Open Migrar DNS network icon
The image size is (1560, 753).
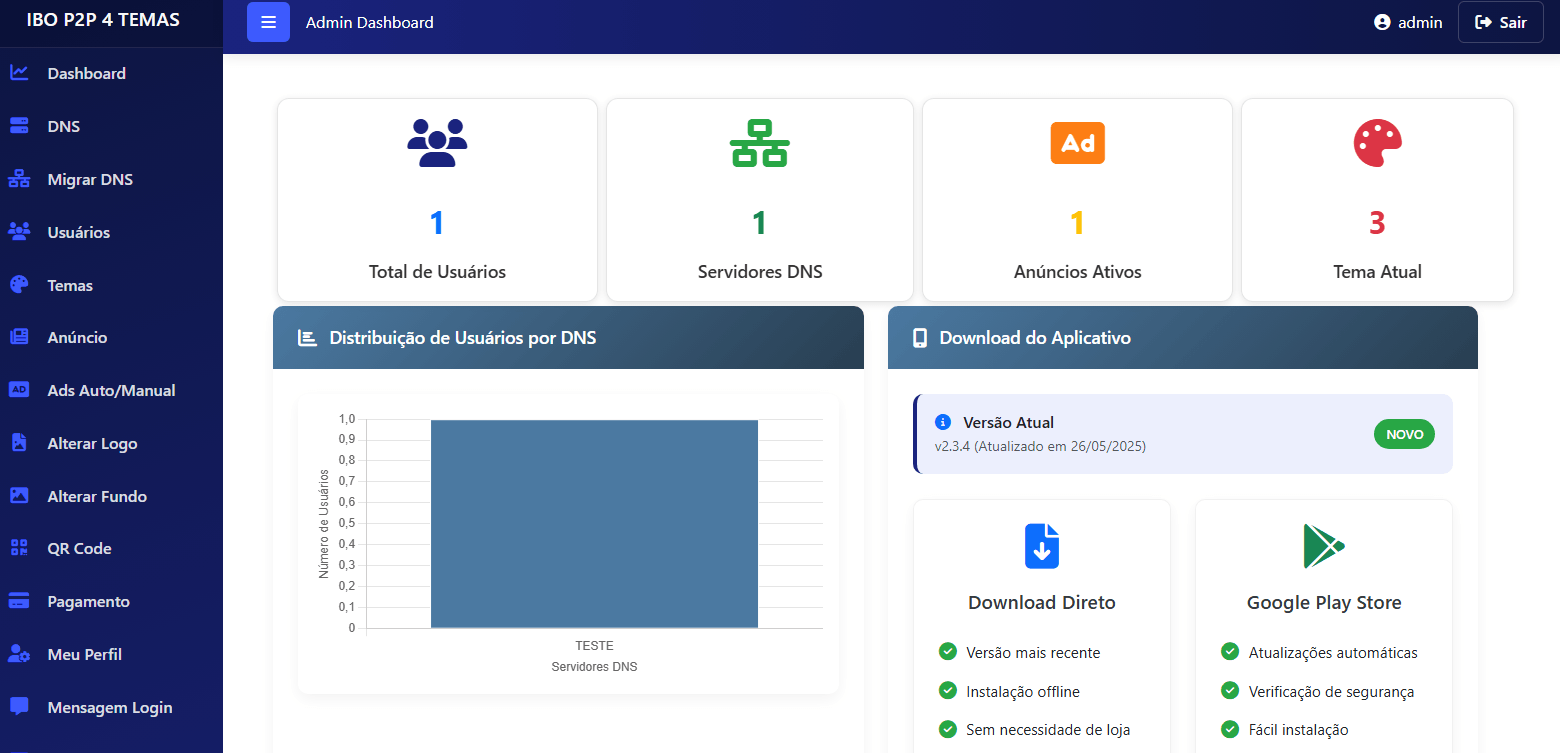19,180
